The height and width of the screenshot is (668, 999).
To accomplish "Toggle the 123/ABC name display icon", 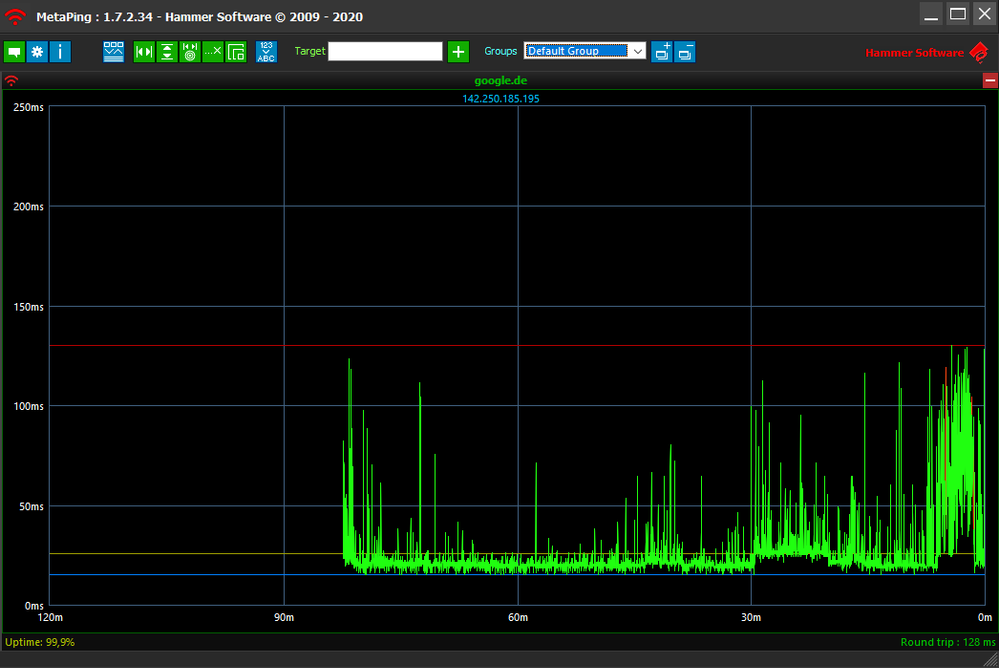I will (x=266, y=52).
